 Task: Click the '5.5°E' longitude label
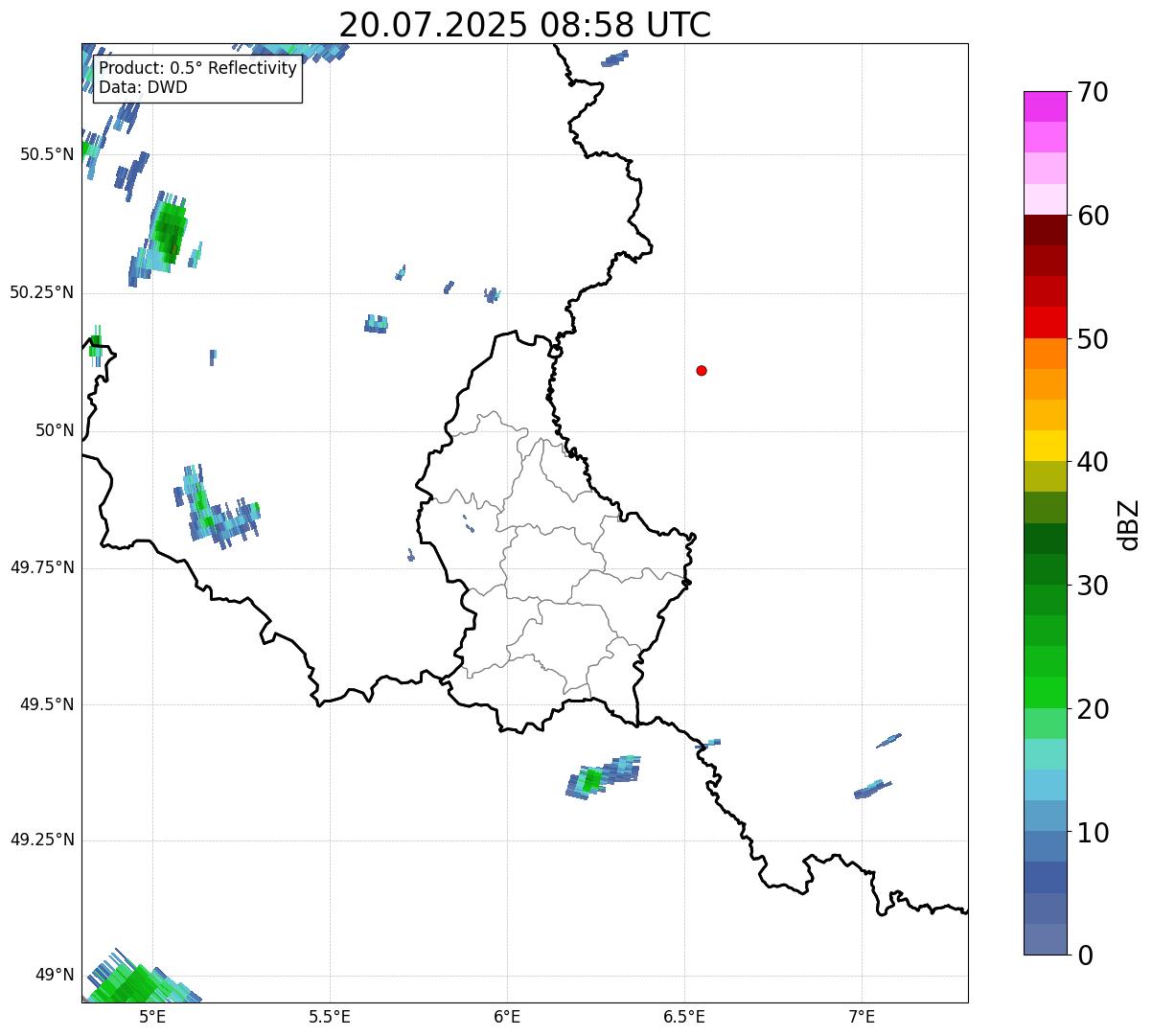click(330, 1017)
